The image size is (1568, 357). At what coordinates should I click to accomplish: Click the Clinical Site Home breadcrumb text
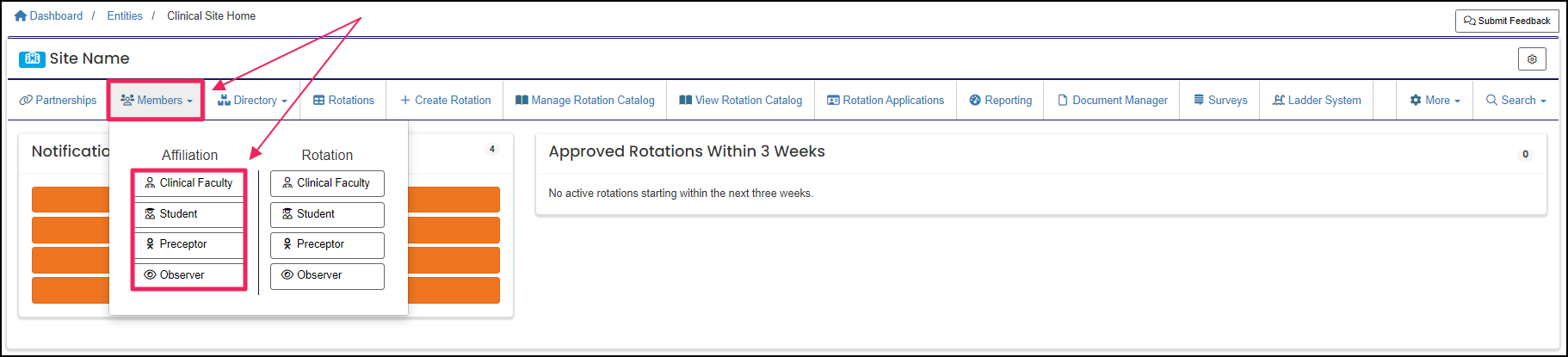click(211, 15)
